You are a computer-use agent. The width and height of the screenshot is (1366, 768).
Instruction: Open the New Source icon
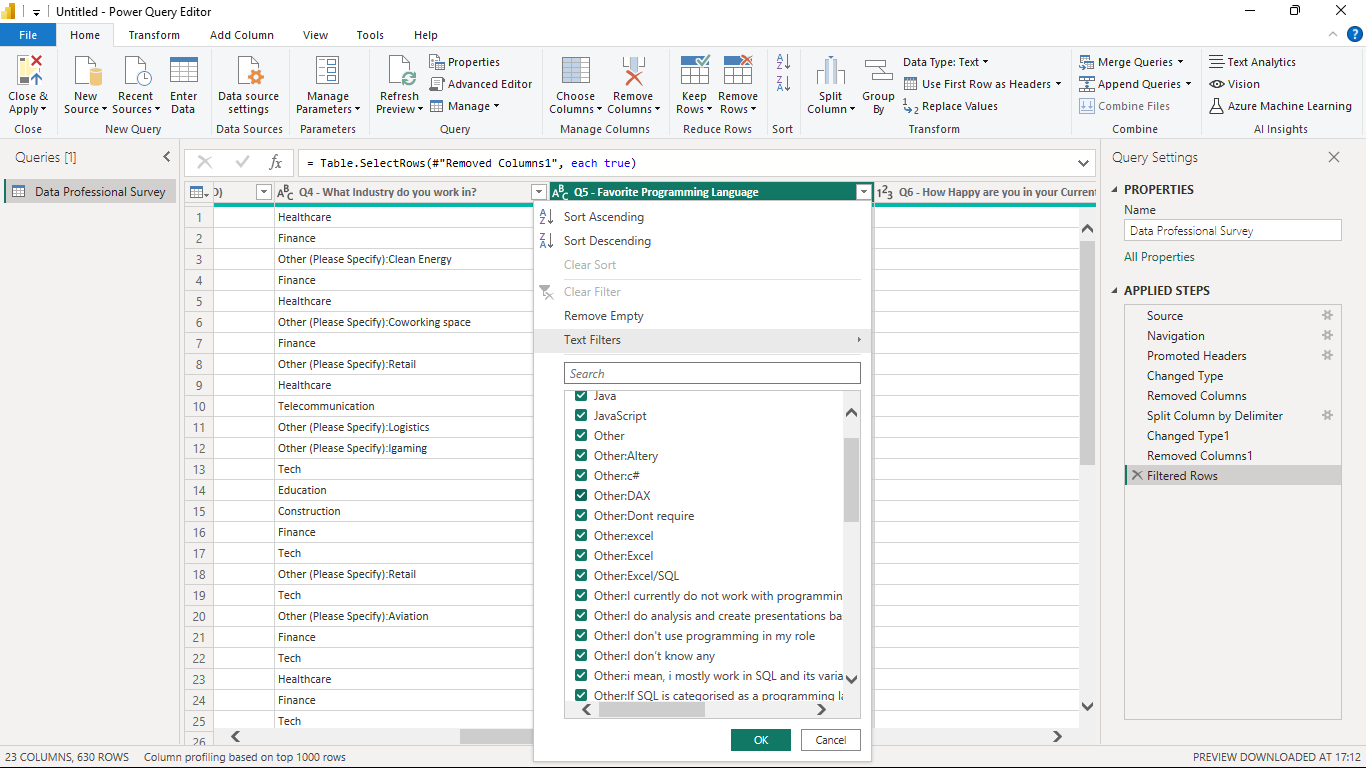[86, 73]
